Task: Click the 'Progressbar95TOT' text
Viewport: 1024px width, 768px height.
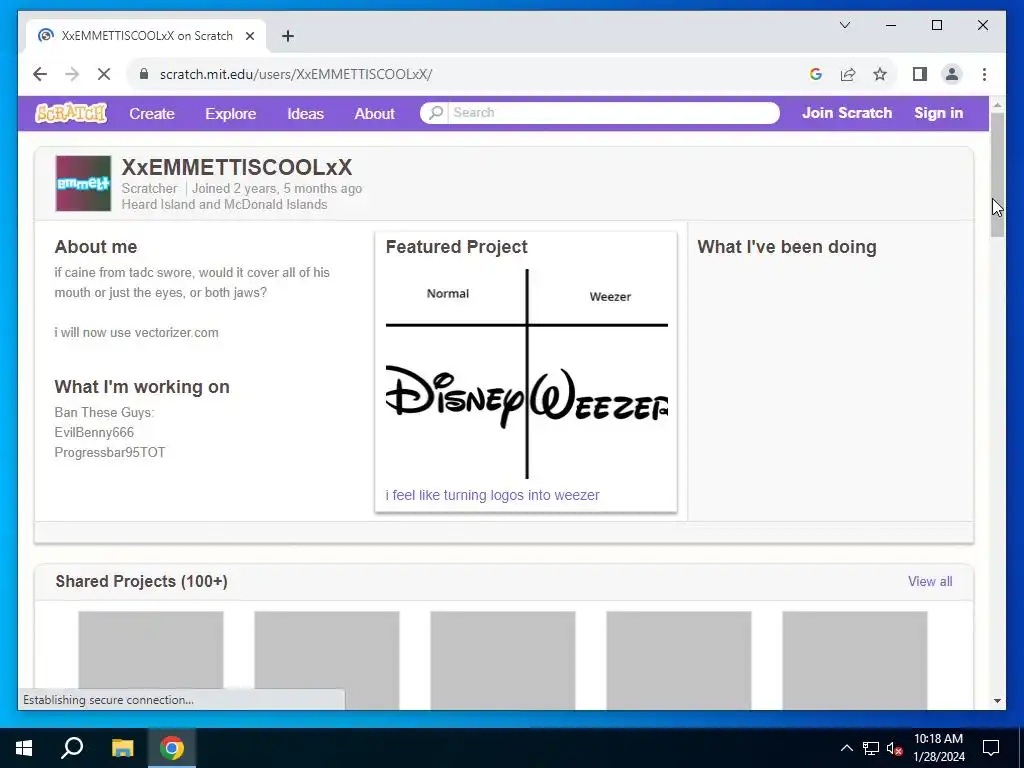Action: tap(110, 453)
